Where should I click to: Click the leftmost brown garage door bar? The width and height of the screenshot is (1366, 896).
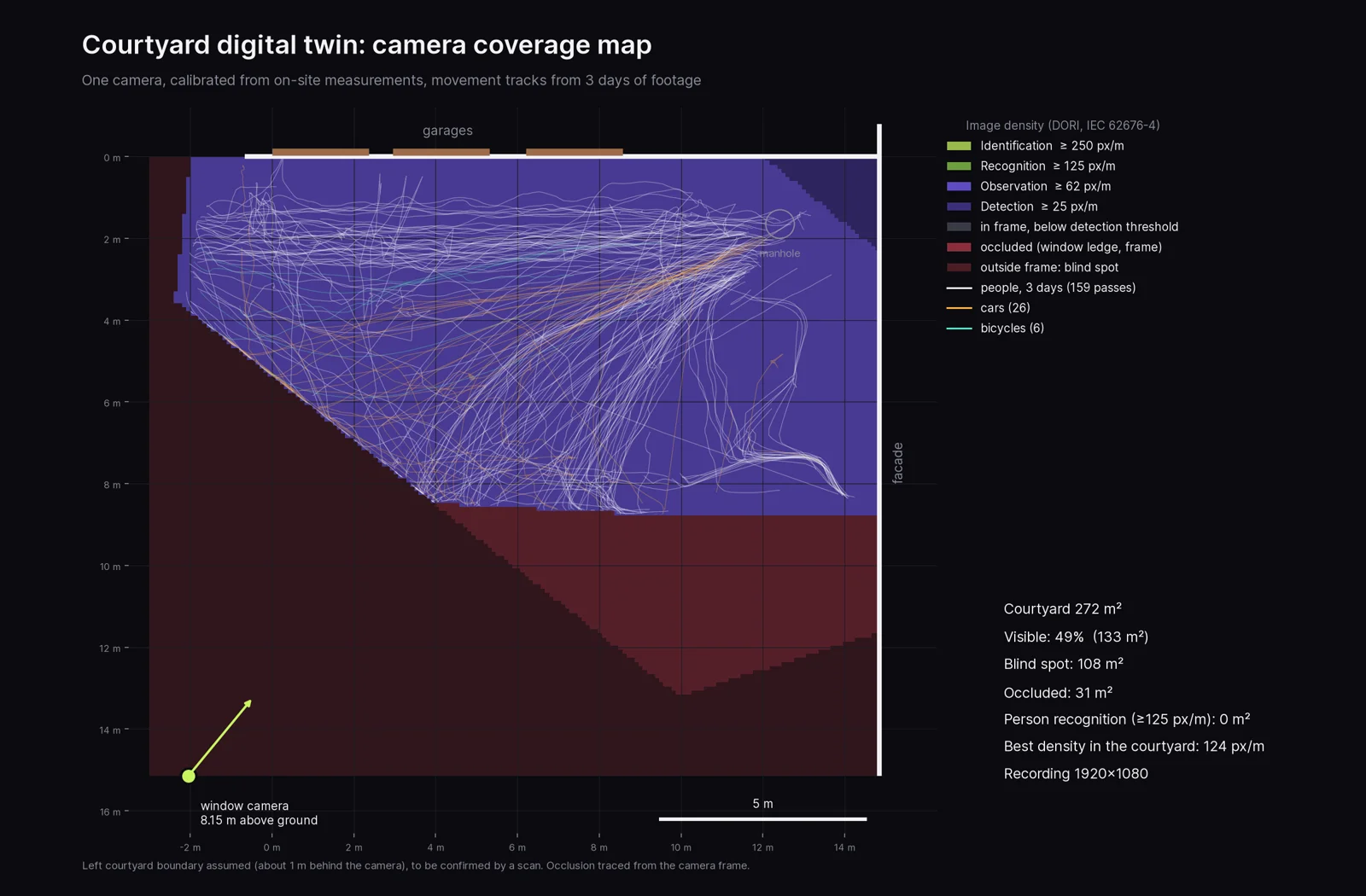click(320, 153)
